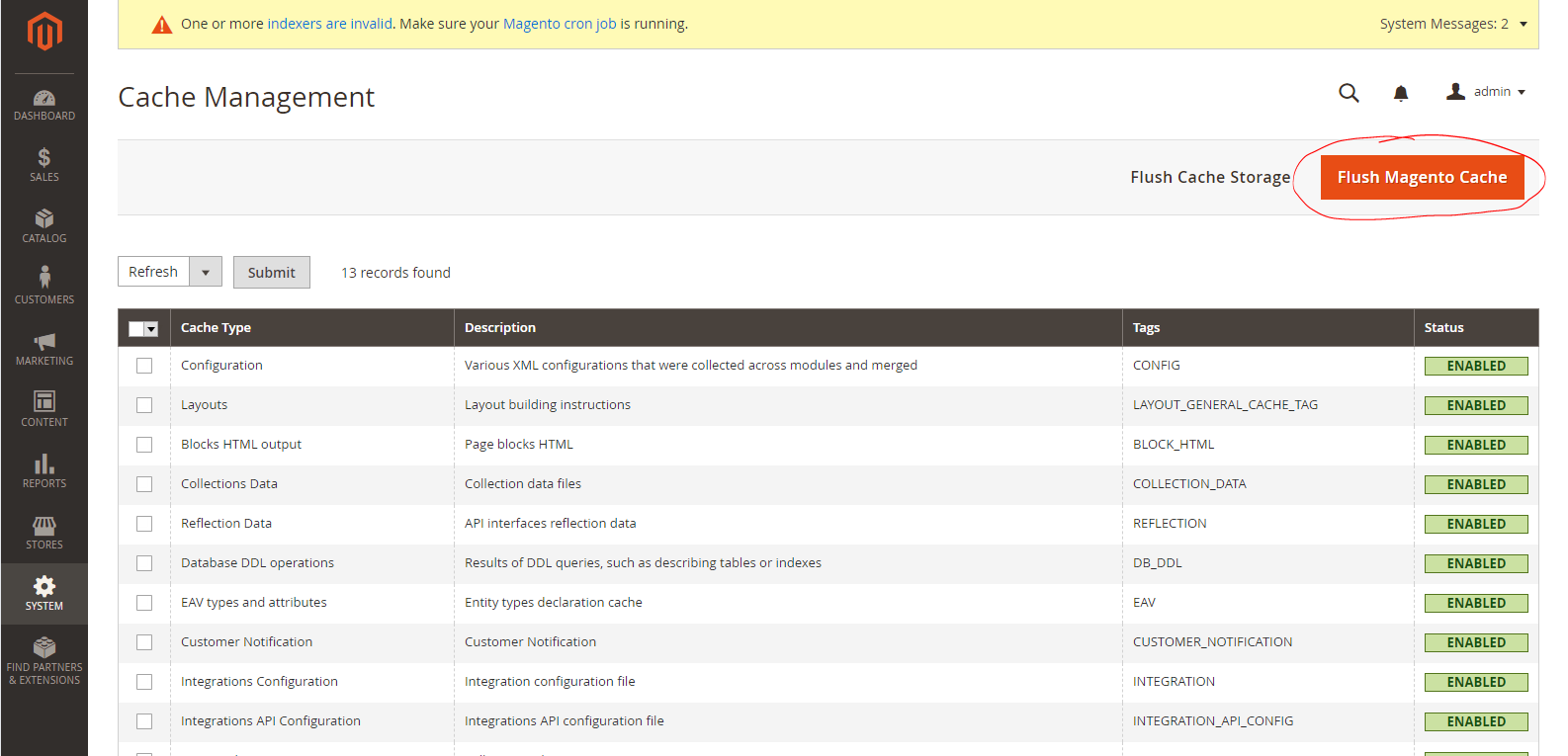
Task: Open the Customers person icon
Action: tap(44, 278)
